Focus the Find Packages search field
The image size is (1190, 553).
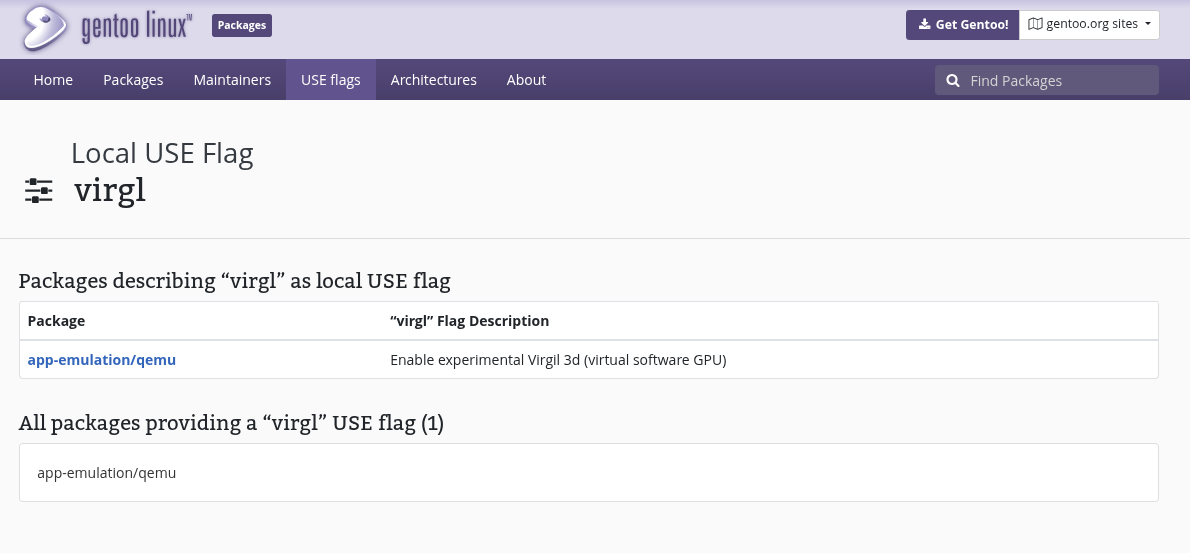coord(1047,80)
